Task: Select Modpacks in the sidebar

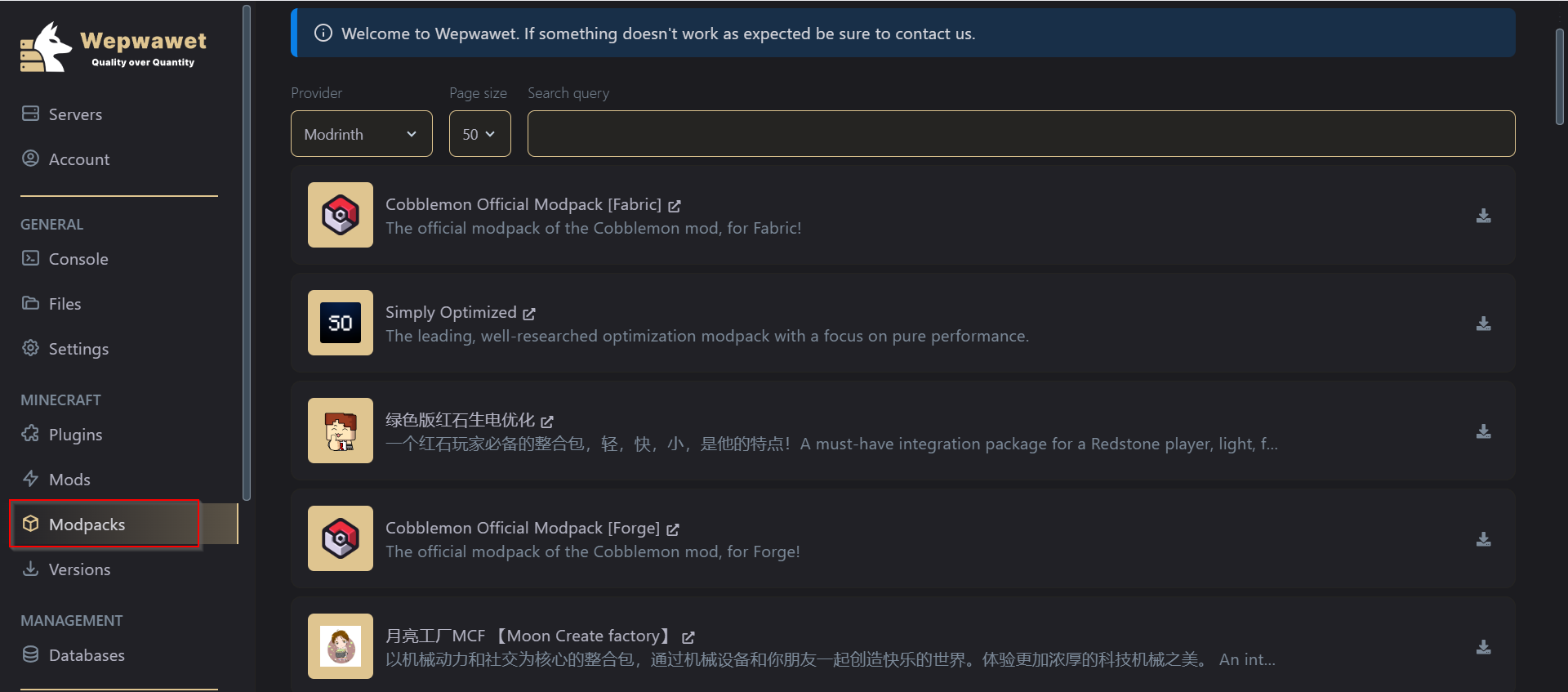Action: pyautogui.click(x=124, y=525)
